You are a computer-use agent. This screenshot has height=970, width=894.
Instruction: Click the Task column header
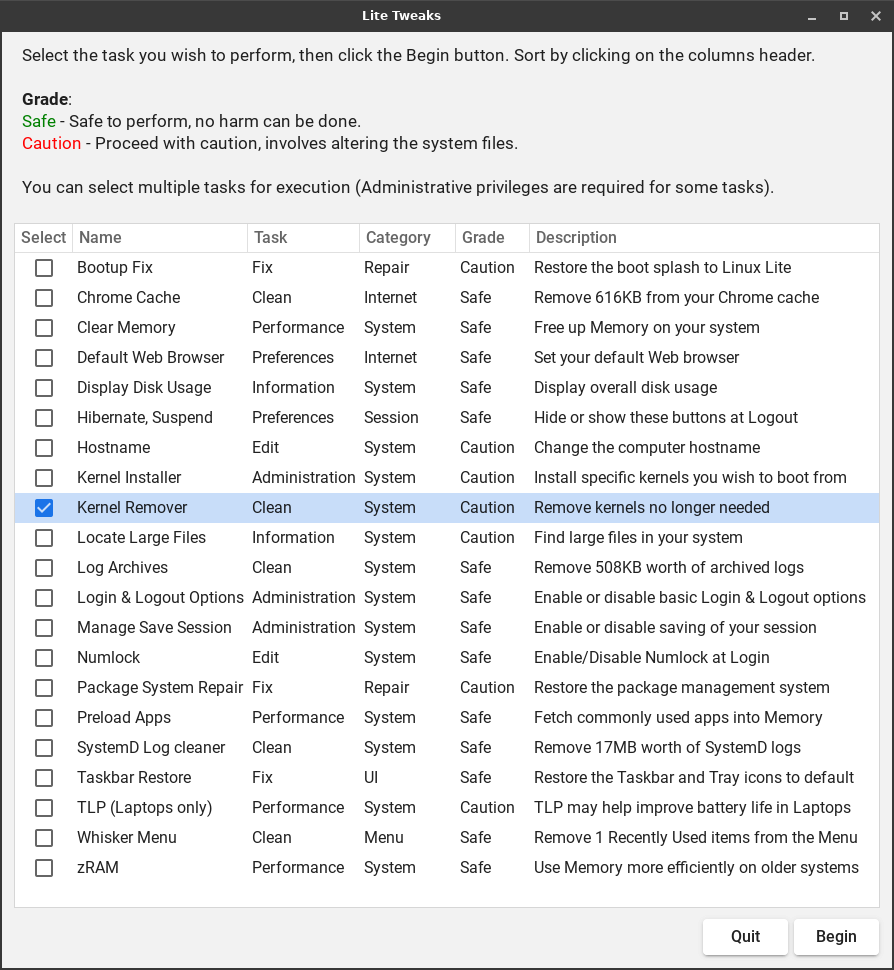(302, 238)
